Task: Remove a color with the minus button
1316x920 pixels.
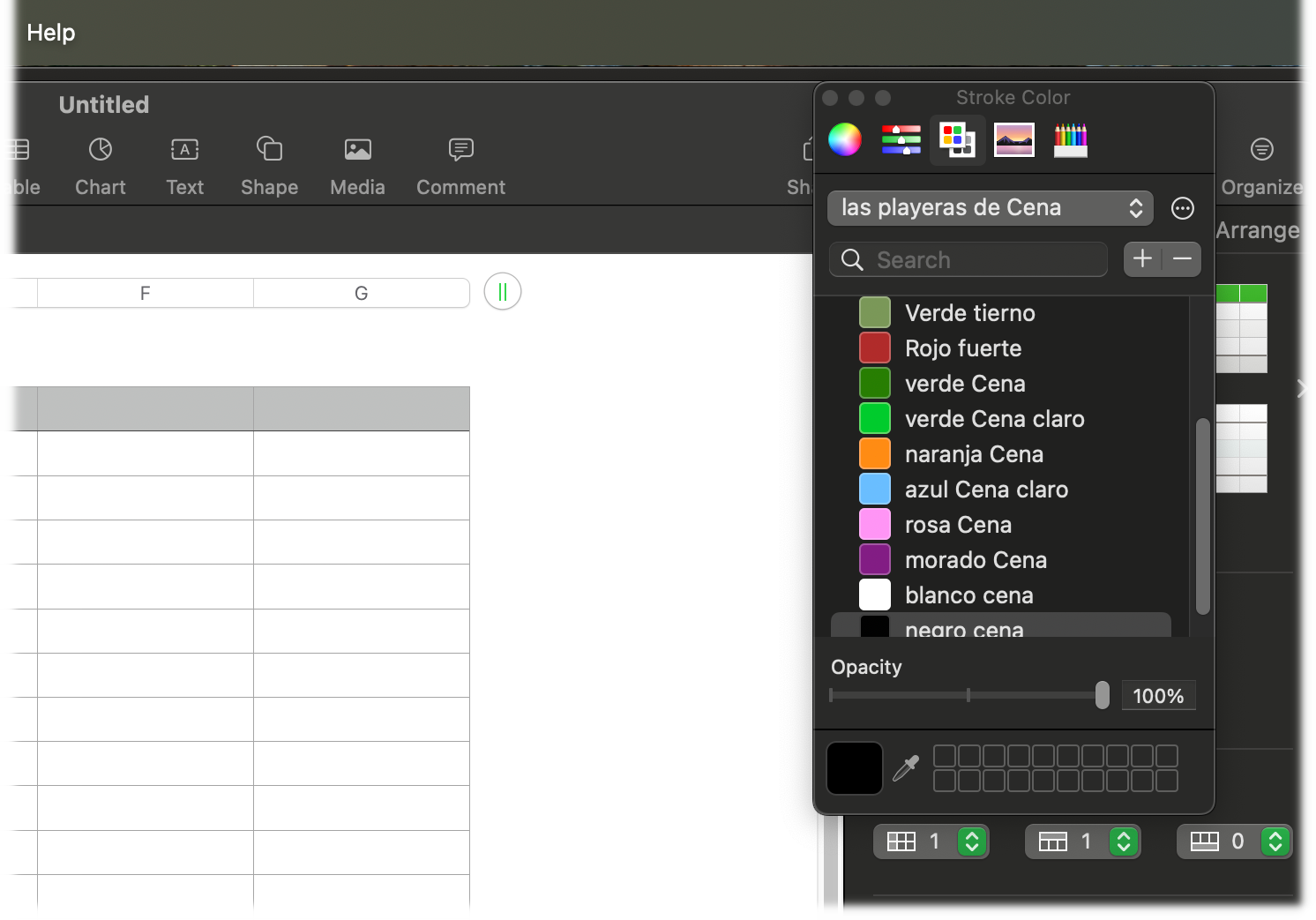Action: pos(1182,259)
